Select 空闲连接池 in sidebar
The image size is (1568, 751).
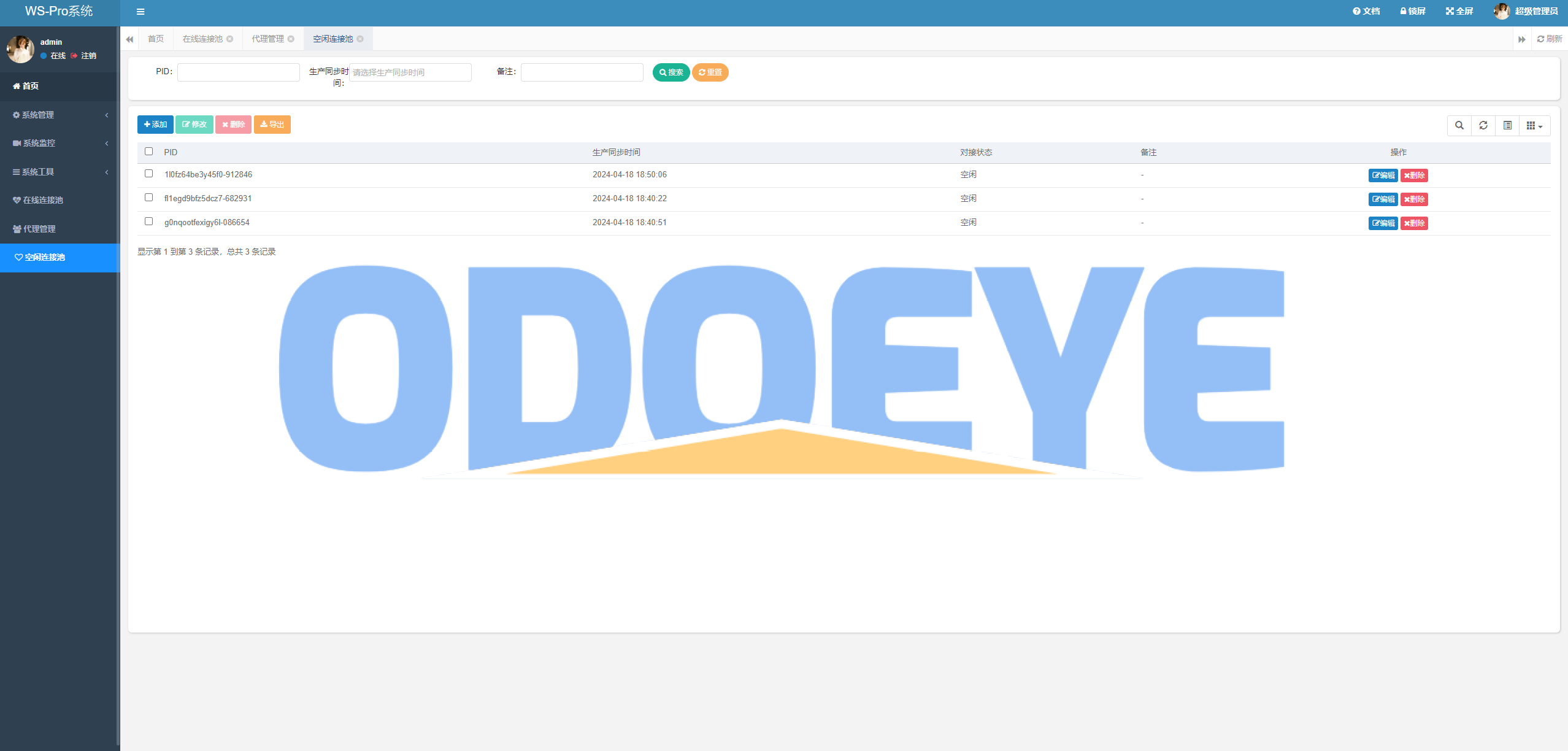(59, 257)
